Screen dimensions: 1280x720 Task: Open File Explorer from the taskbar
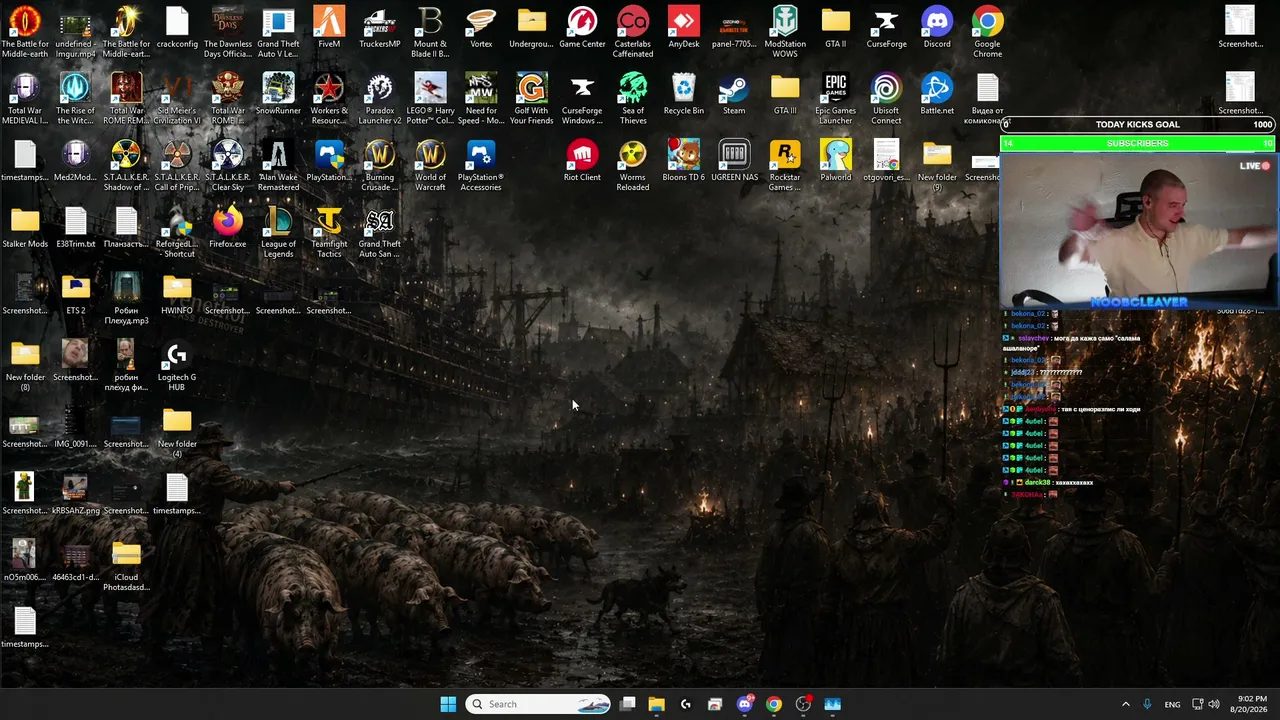point(657,704)
